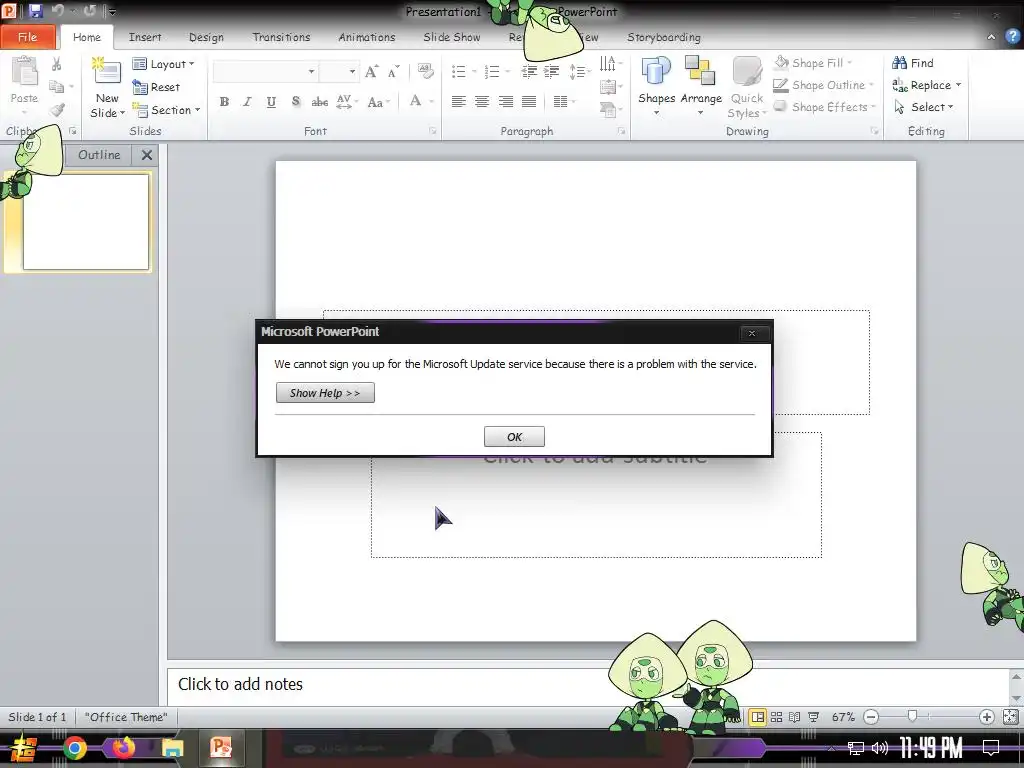
Task: Open the Transitions tab
Action: pos(281,37)
